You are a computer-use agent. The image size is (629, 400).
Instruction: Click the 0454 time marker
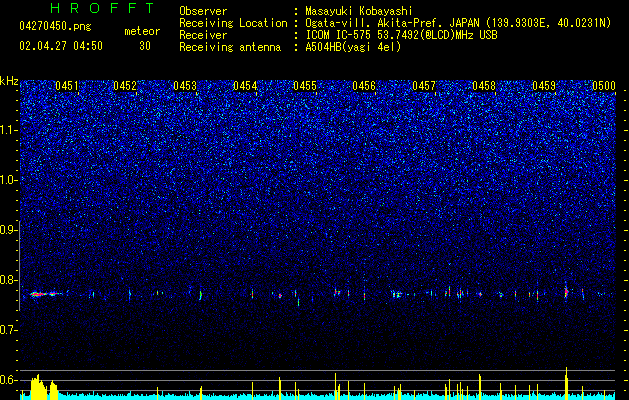[245, 86]
